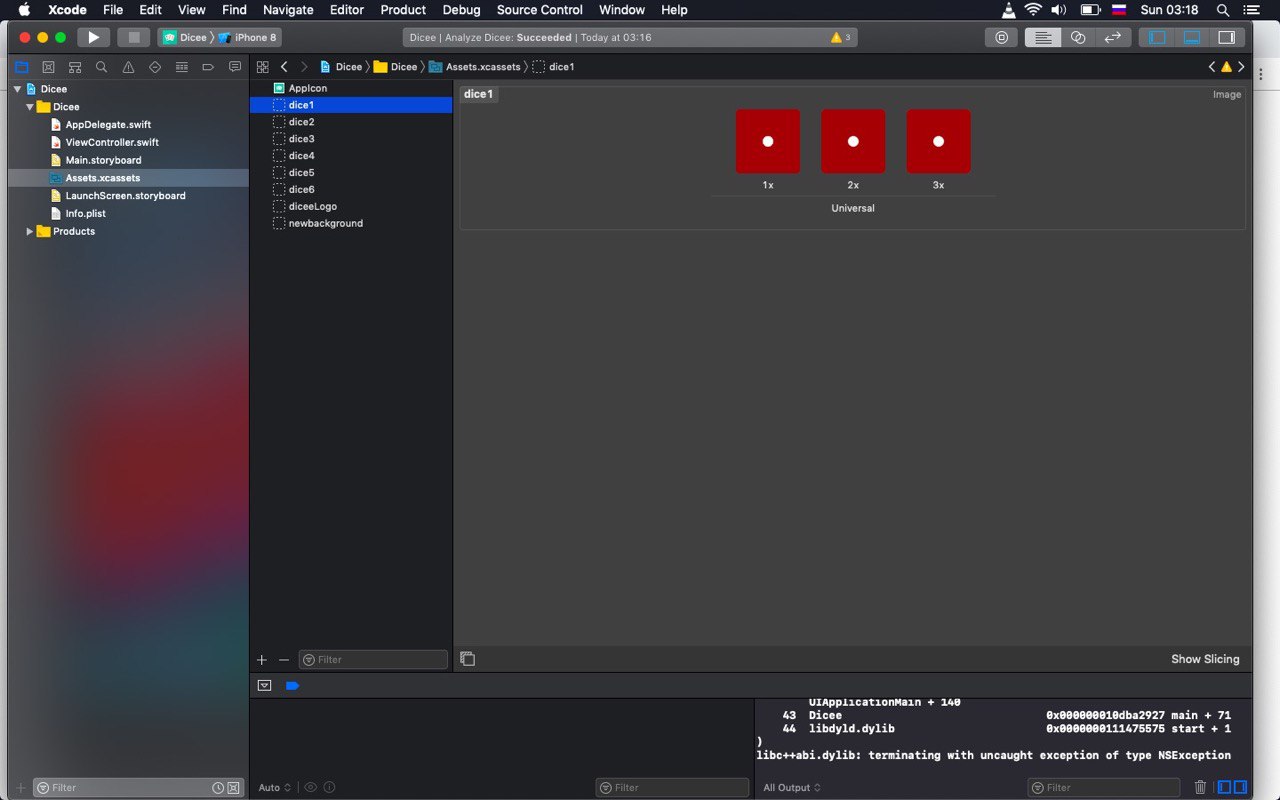This screenshot has height=800, width=1280.
Task: Open the Product menu
Action: pyautogui.click(x=403, y=10)
